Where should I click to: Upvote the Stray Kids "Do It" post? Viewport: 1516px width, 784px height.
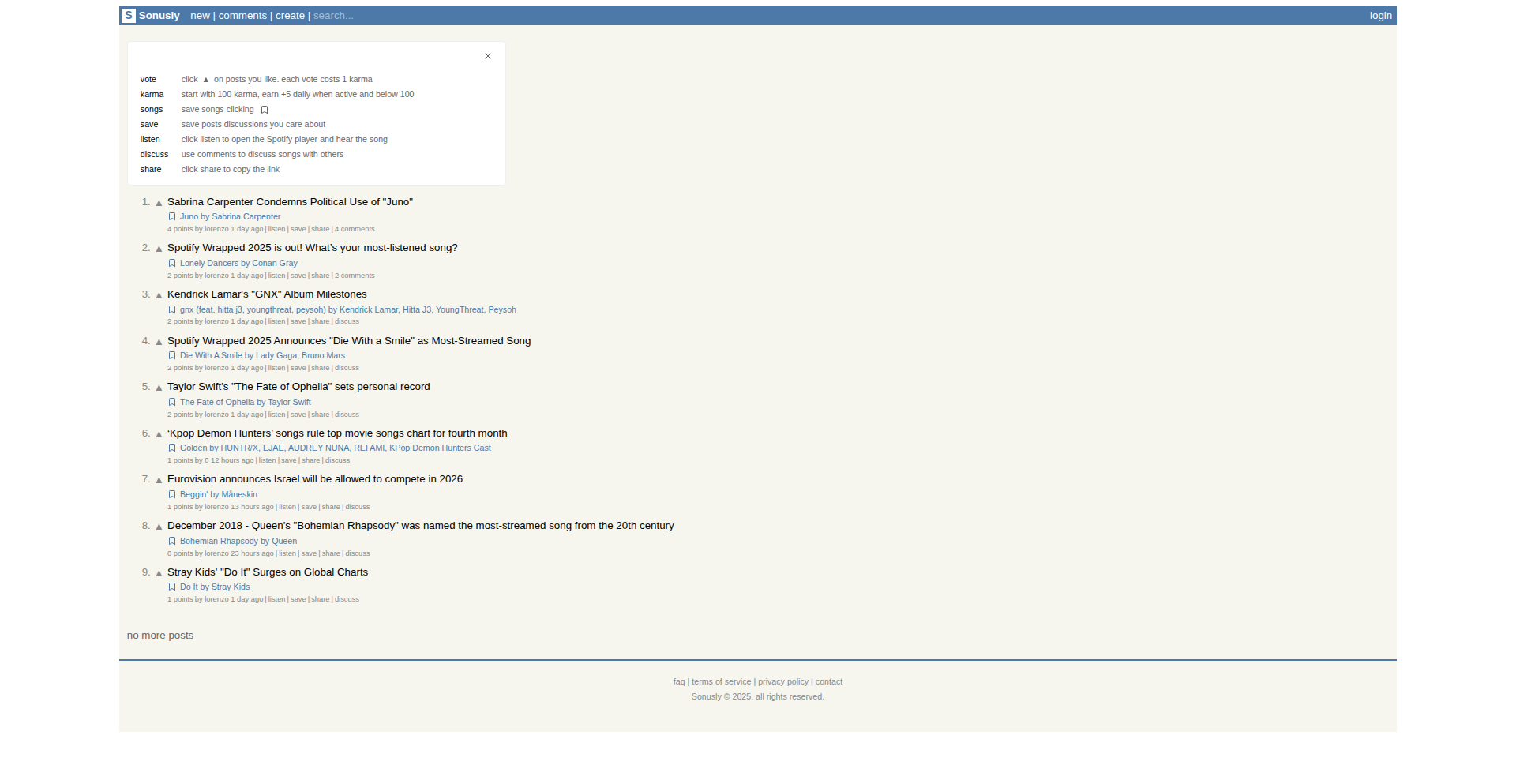pos(159,573)
